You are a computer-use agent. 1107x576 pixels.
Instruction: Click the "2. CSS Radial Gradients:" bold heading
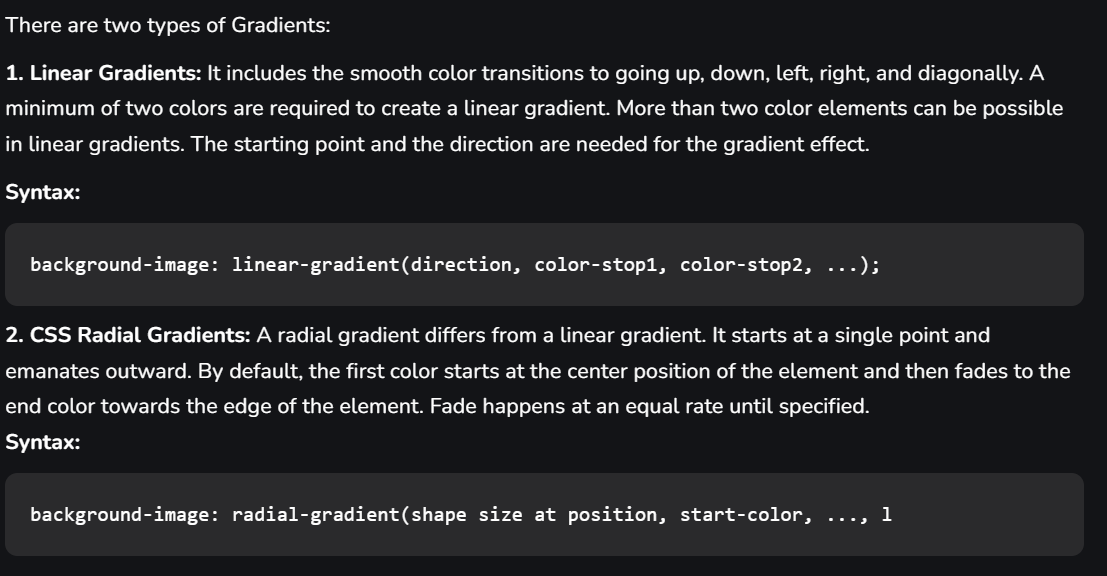(128, 335)
